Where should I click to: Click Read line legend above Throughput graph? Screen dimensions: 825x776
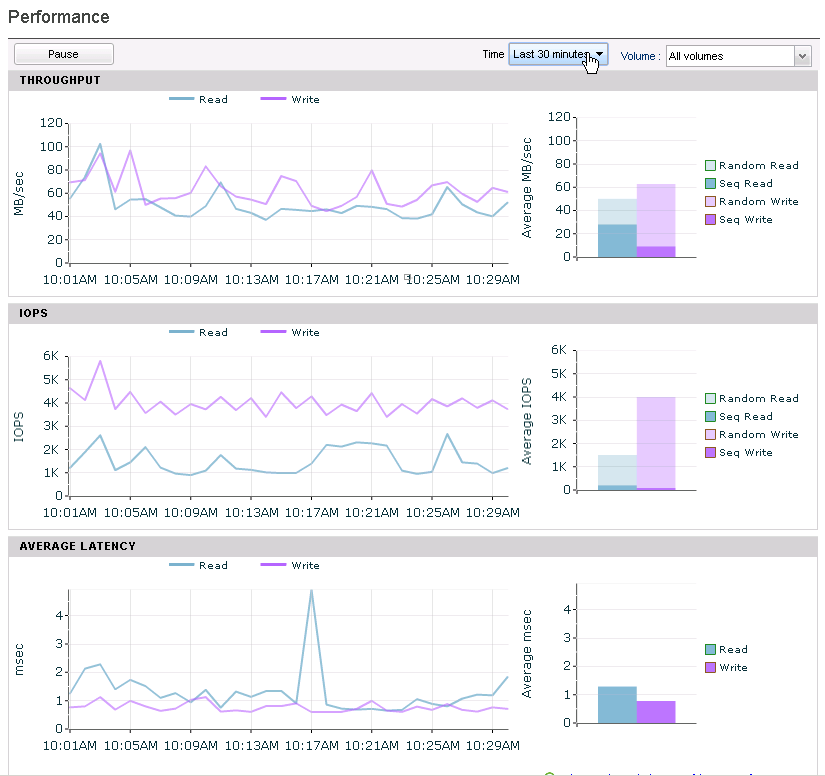tap(198, 99)
